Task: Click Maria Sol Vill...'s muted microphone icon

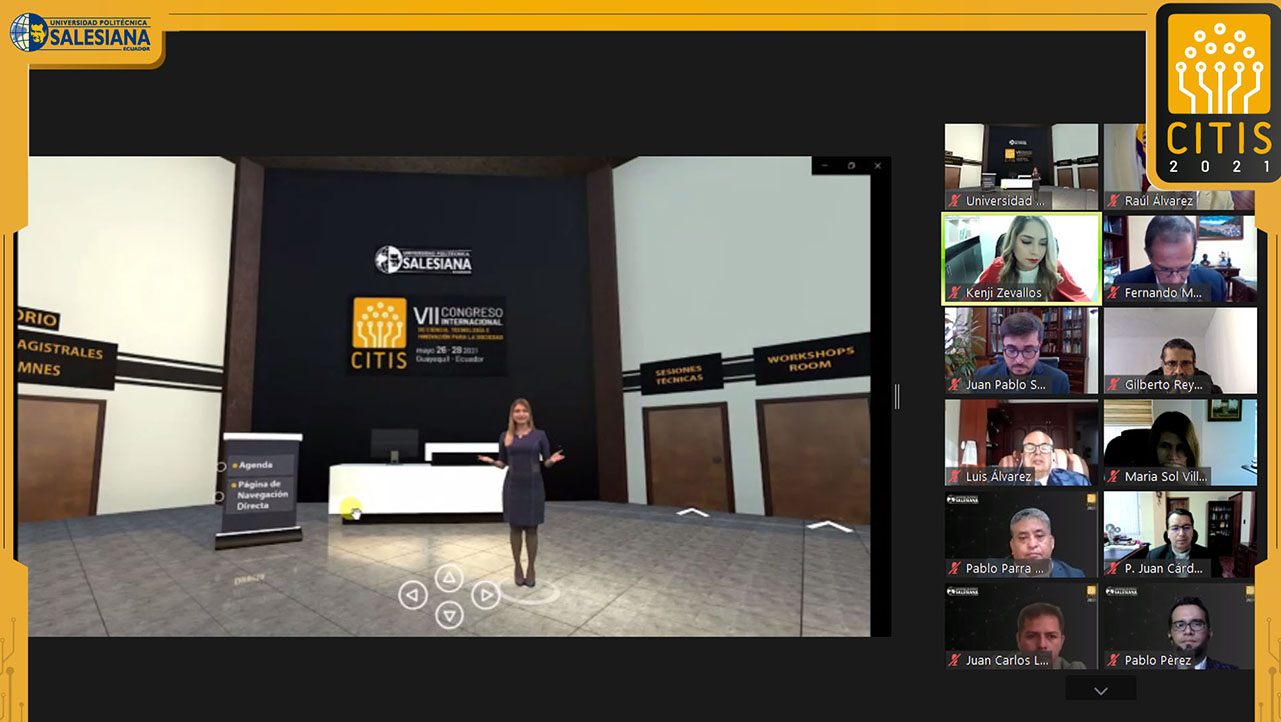Action: [1114, 477]
